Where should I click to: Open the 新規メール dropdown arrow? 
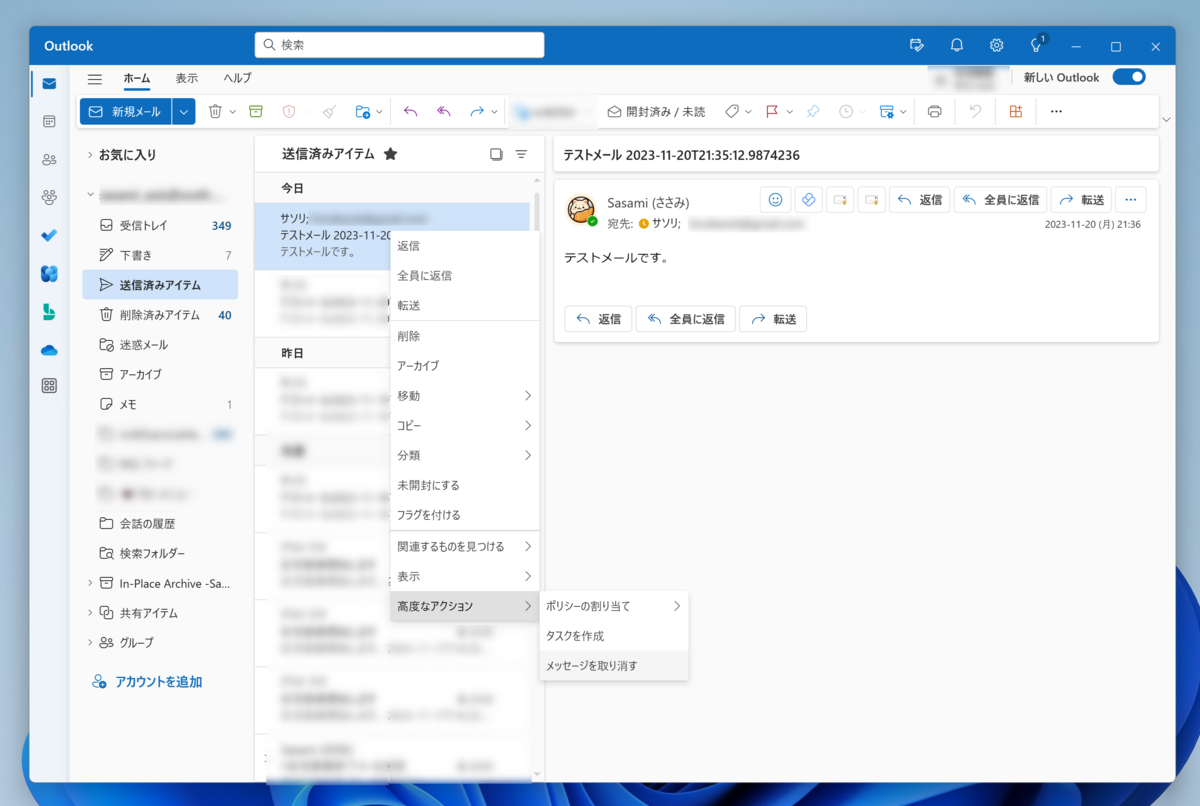[183, 112]
